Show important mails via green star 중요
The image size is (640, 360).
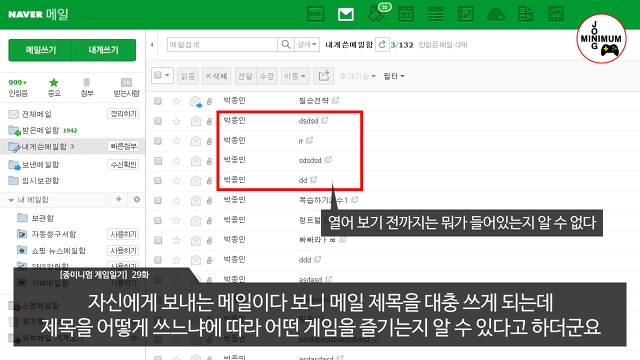tap(54, 87)
